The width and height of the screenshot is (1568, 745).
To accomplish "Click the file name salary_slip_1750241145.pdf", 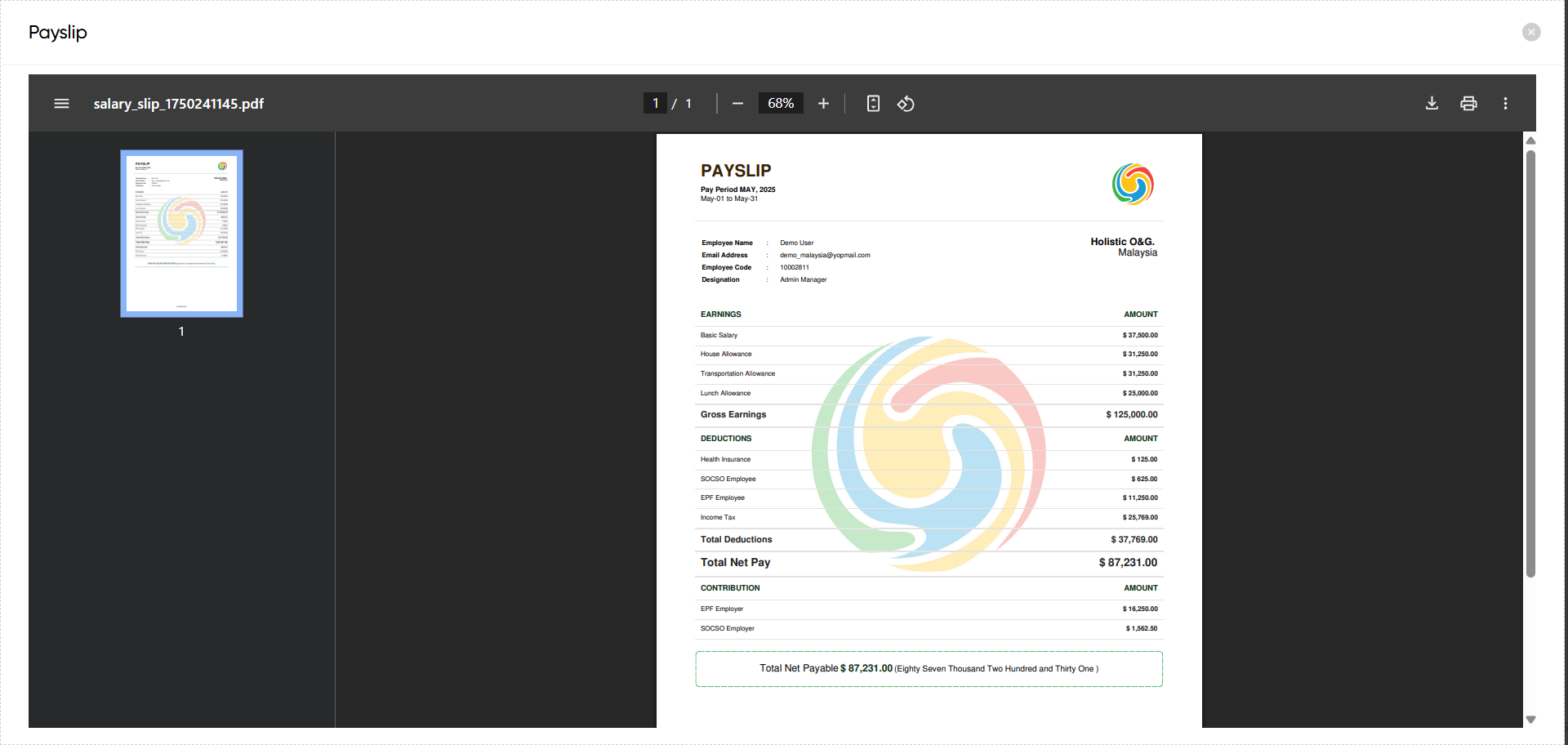I will coord(179,104).
